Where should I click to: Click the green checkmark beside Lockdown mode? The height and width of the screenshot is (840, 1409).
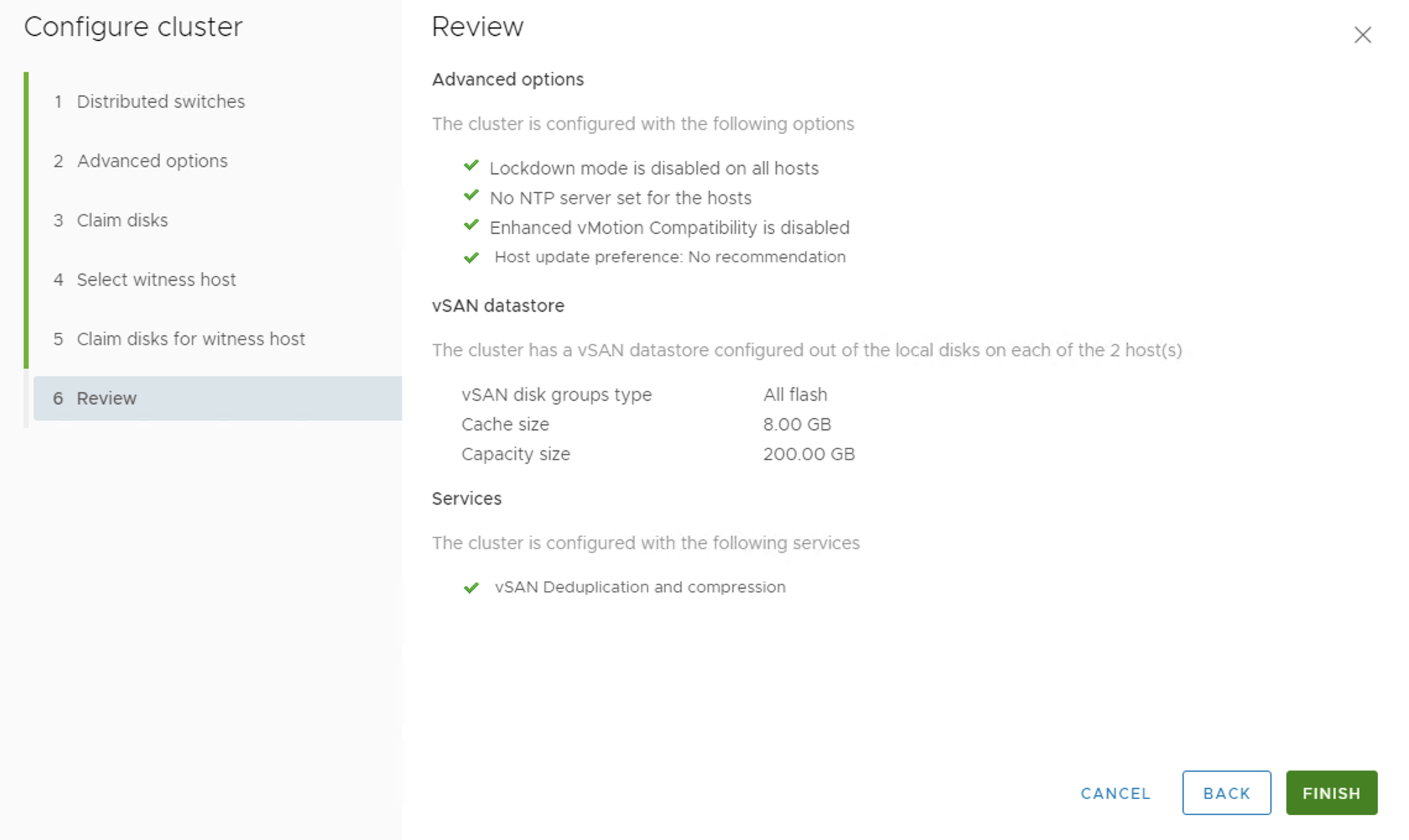(471, 166)
